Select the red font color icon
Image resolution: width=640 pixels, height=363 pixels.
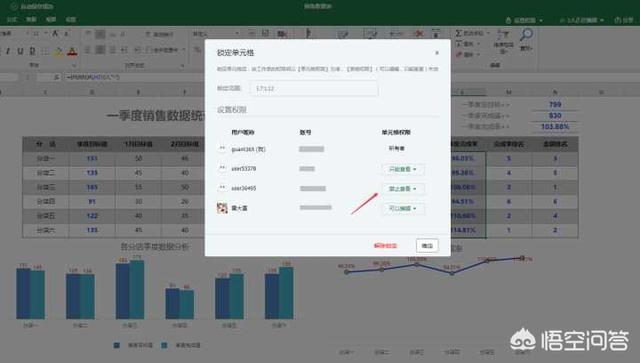[72, 51]
